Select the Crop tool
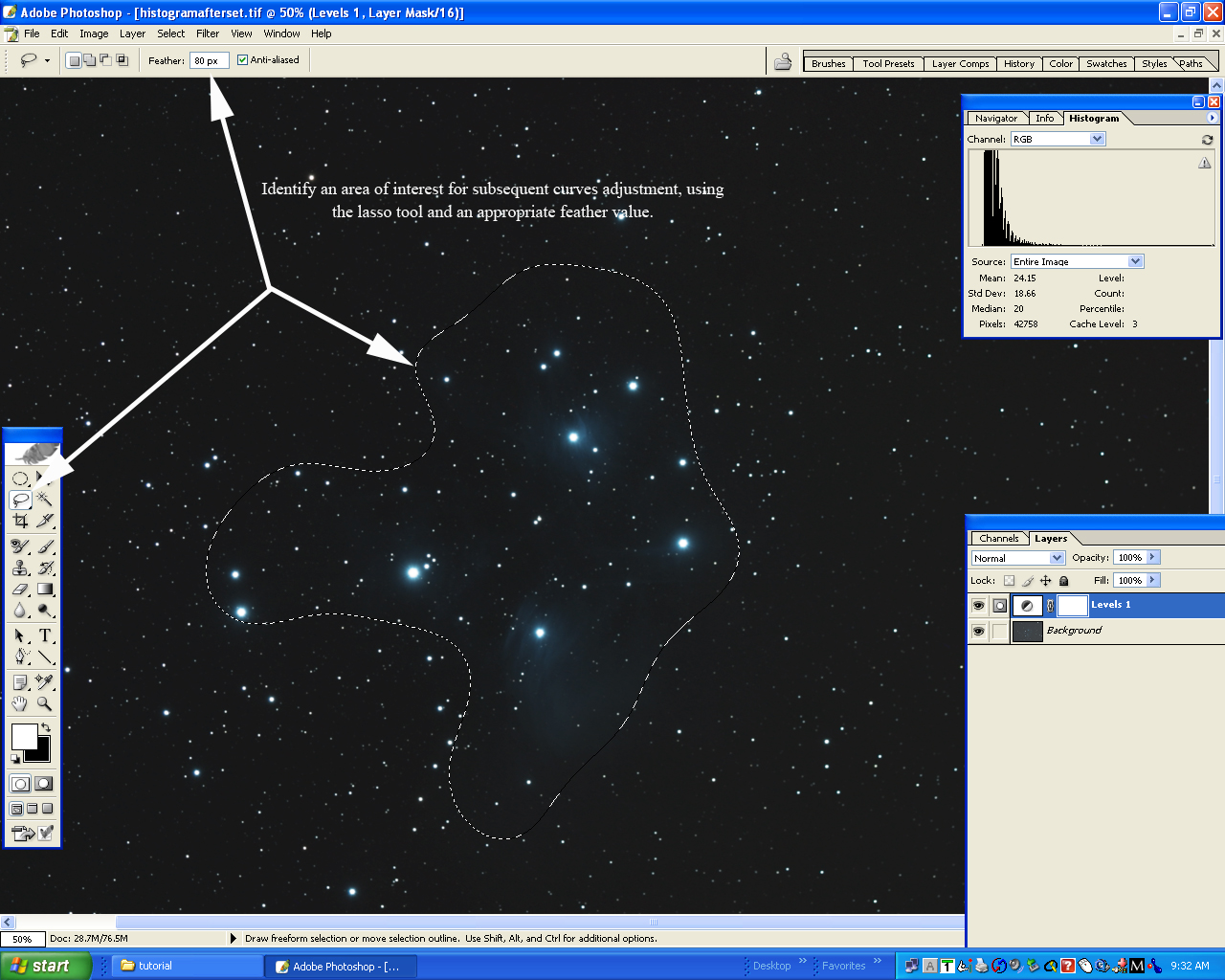 pyautogui.click(x=20, y=522)
